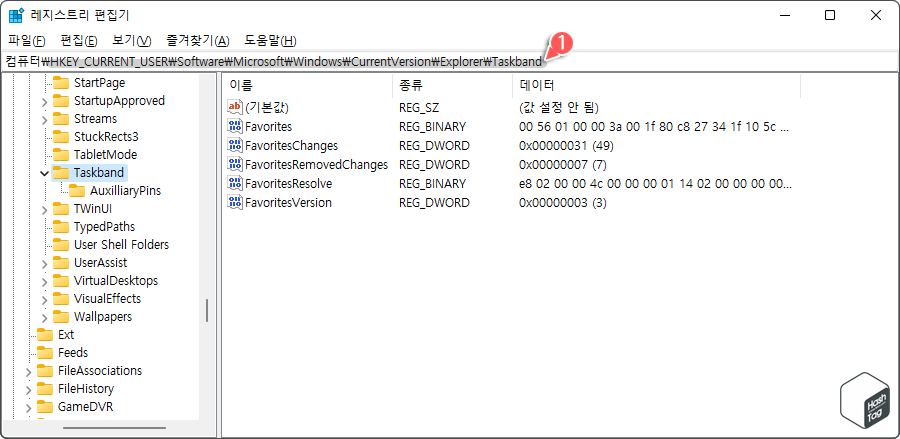Image resolution: width=900 pixels, height=439 pixels.
Task: Click the FavoritesRemovedChanges value icon
Action: pos(235,165)
